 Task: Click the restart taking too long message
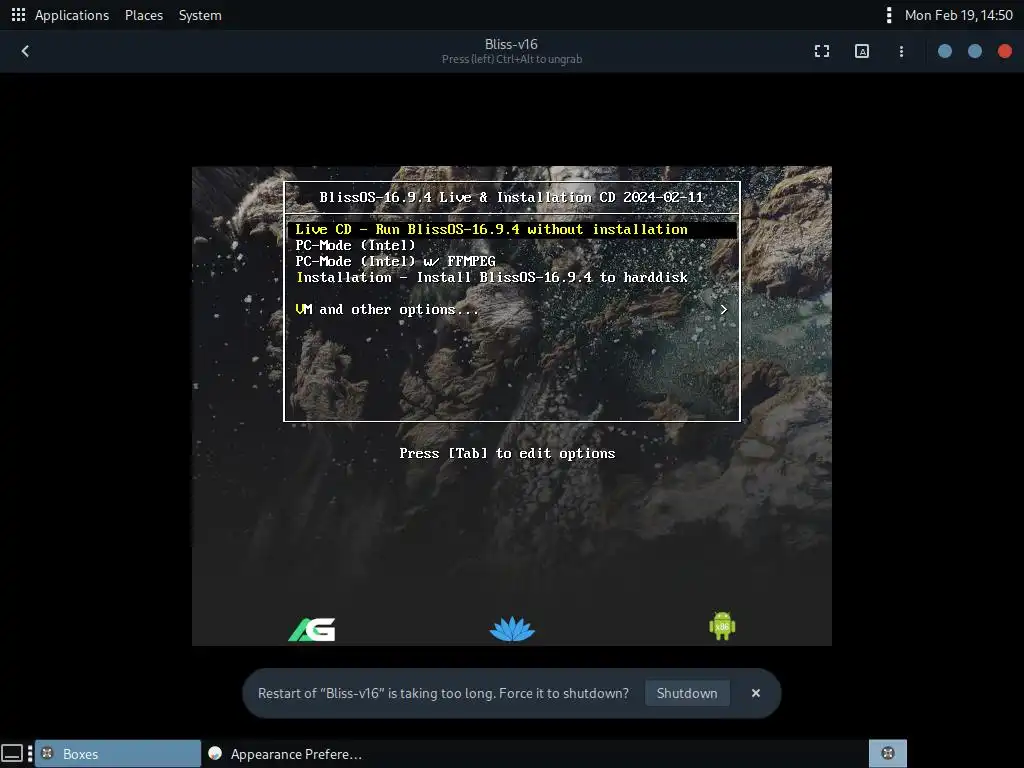click(443, 693)
